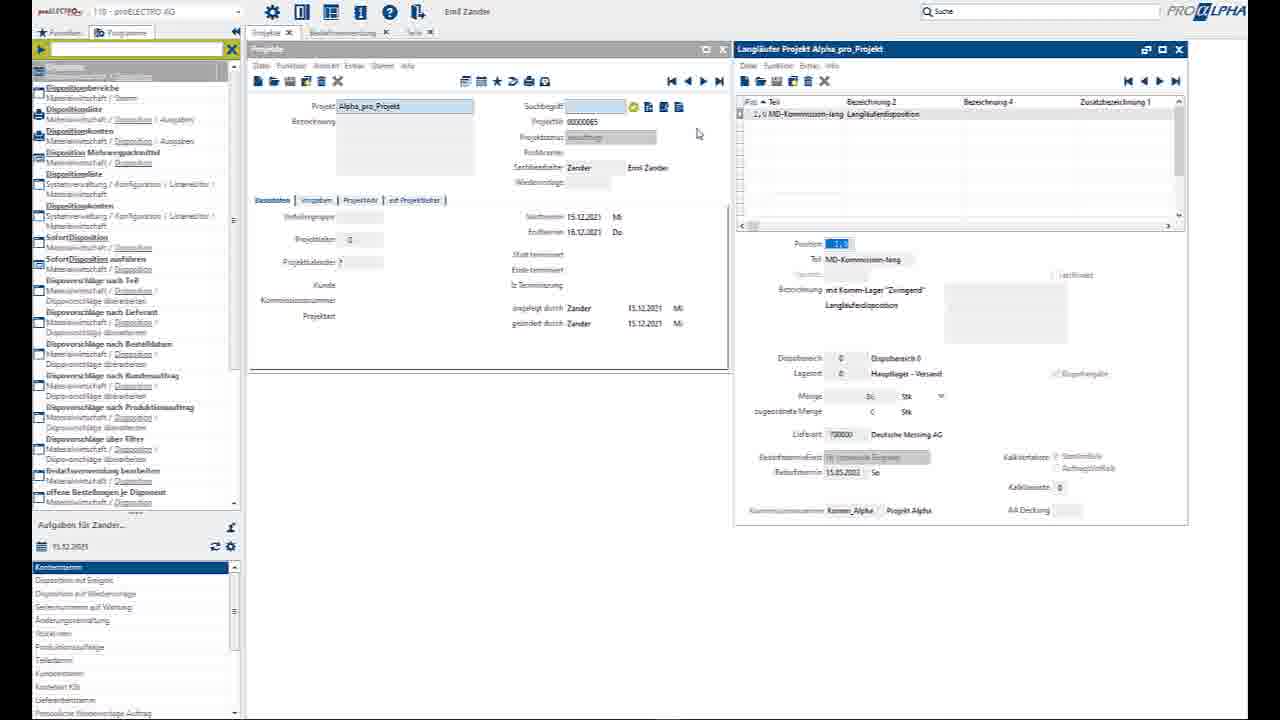Click the Lieferant field 700000
The image size is (1280, 720).
(x=845, y=435)
